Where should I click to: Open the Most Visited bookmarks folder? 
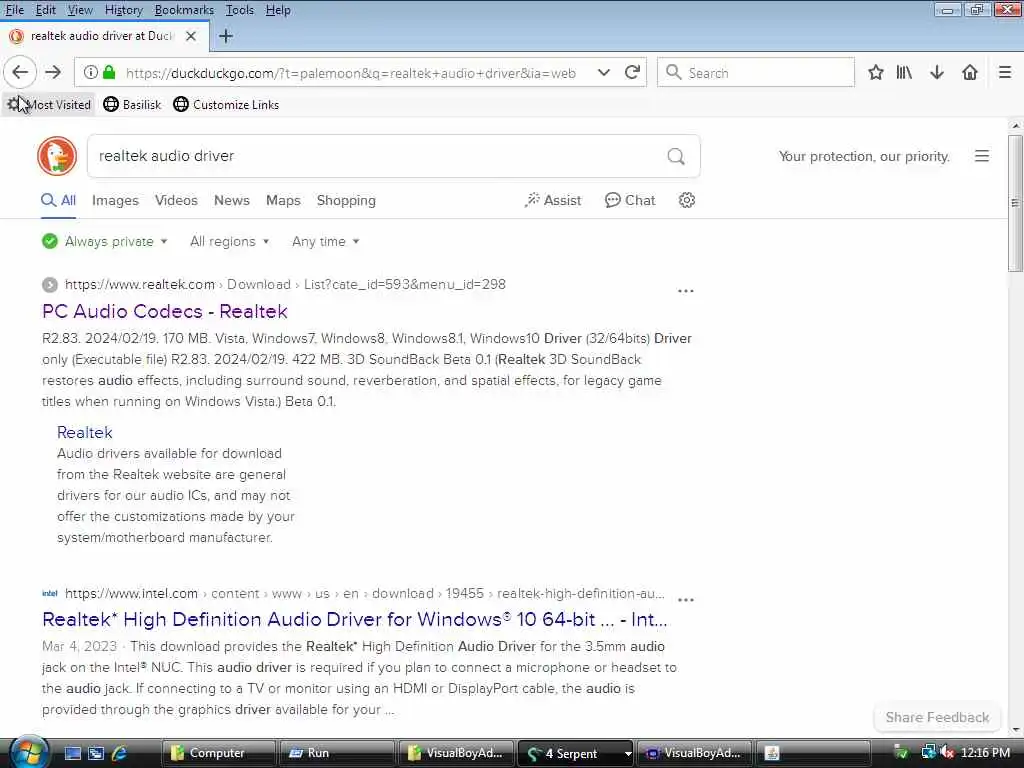pyautogui.click(x=50, y=104)
